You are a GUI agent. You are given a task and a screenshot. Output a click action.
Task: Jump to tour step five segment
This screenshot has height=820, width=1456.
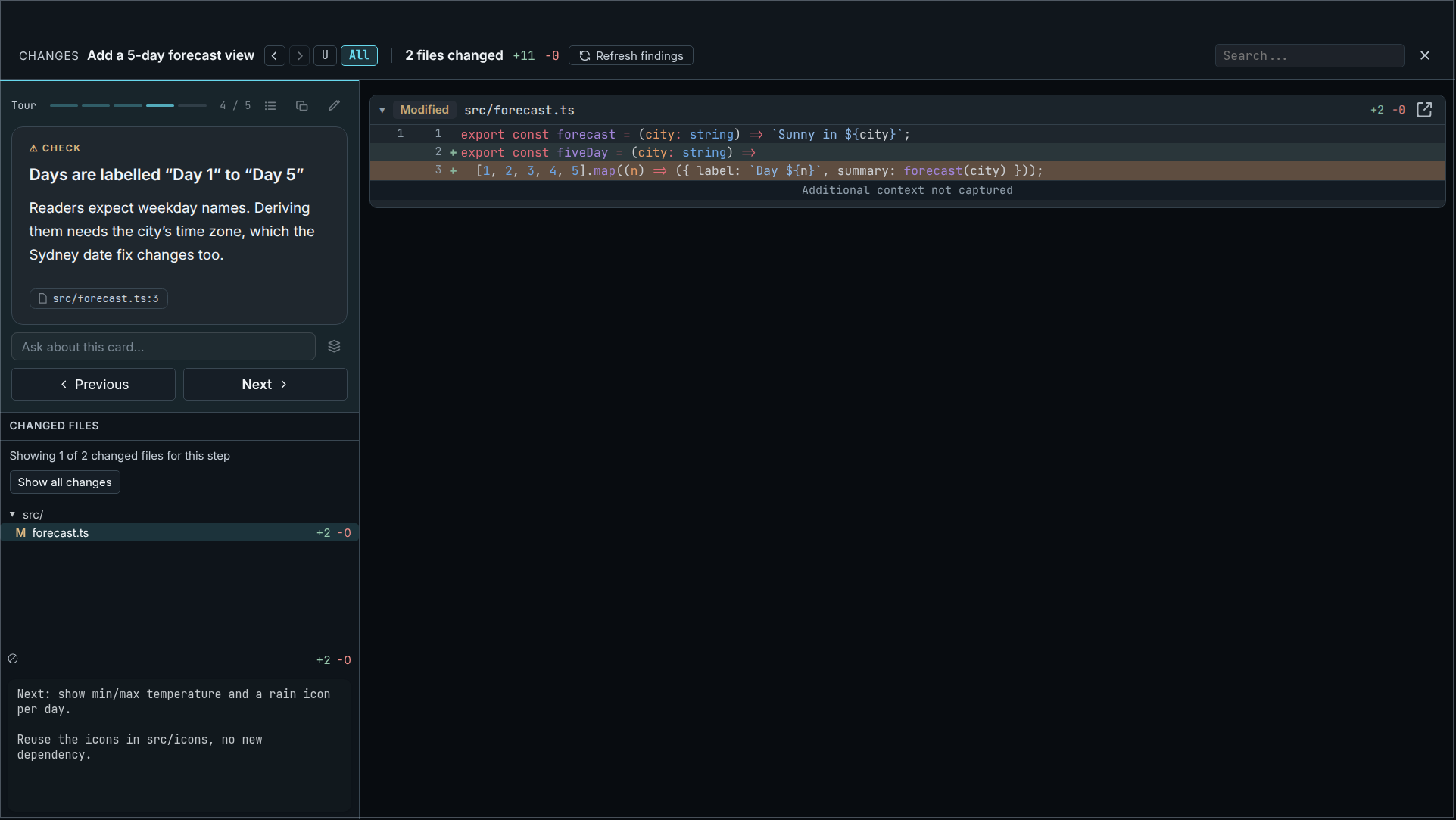pos(192,105)
